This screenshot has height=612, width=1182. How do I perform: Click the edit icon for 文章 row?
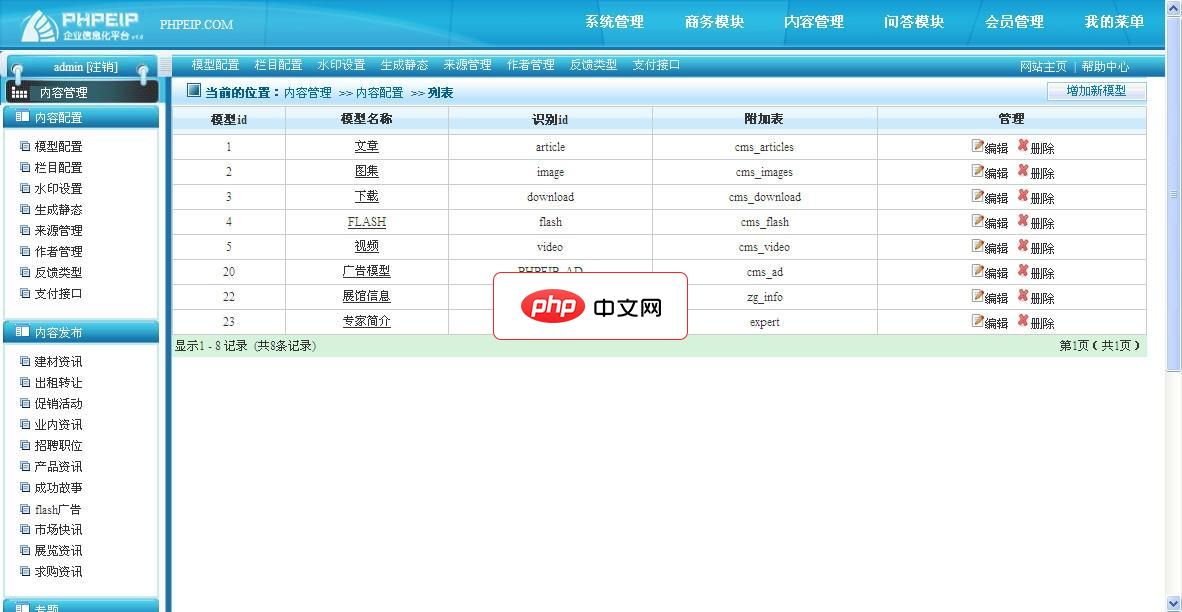coord(978,146)
